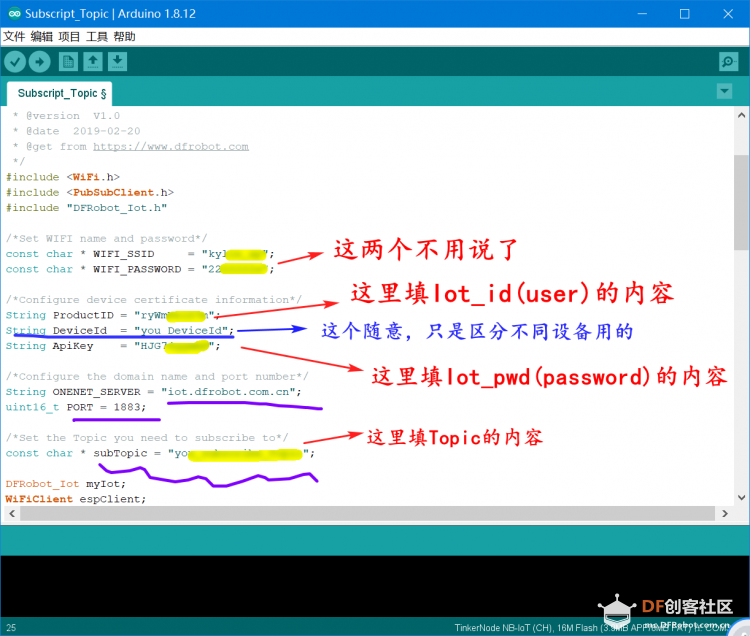Open the 编辑 menu
Screen dimensions: 750x636
pos(42,37)
